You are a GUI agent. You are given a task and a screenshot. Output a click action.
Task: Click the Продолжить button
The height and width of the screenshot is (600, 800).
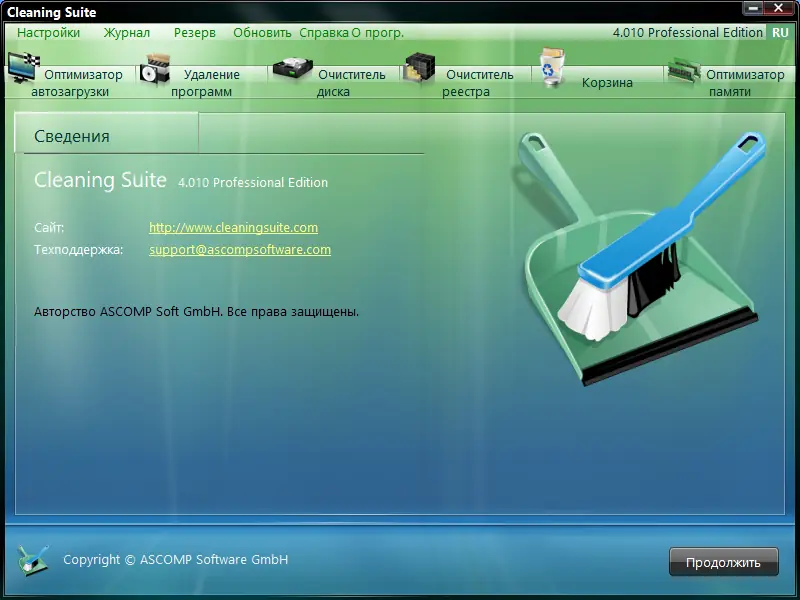point(723,562)
